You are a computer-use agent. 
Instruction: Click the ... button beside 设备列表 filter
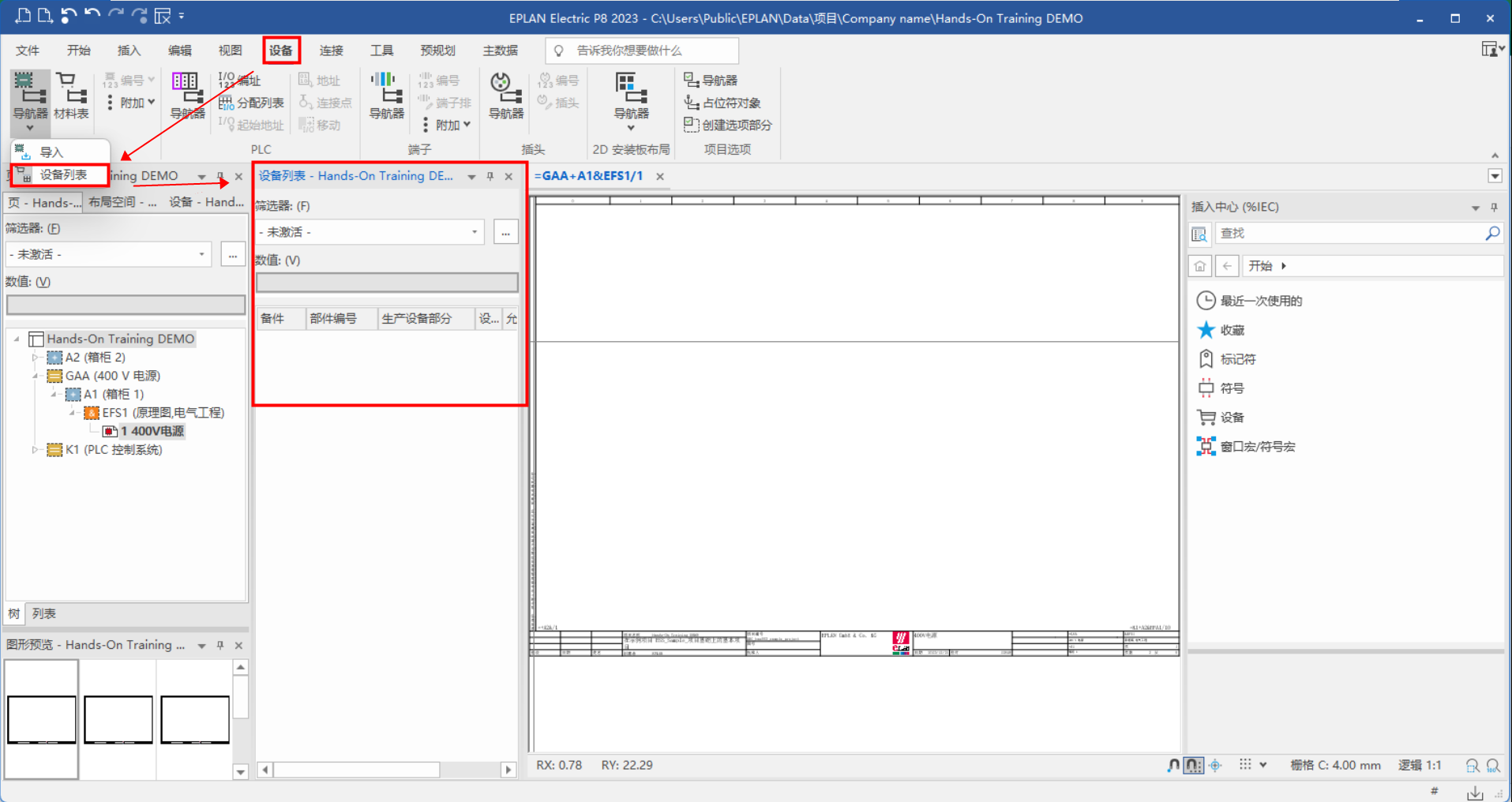pyautogui.click(x=505, y=232)
